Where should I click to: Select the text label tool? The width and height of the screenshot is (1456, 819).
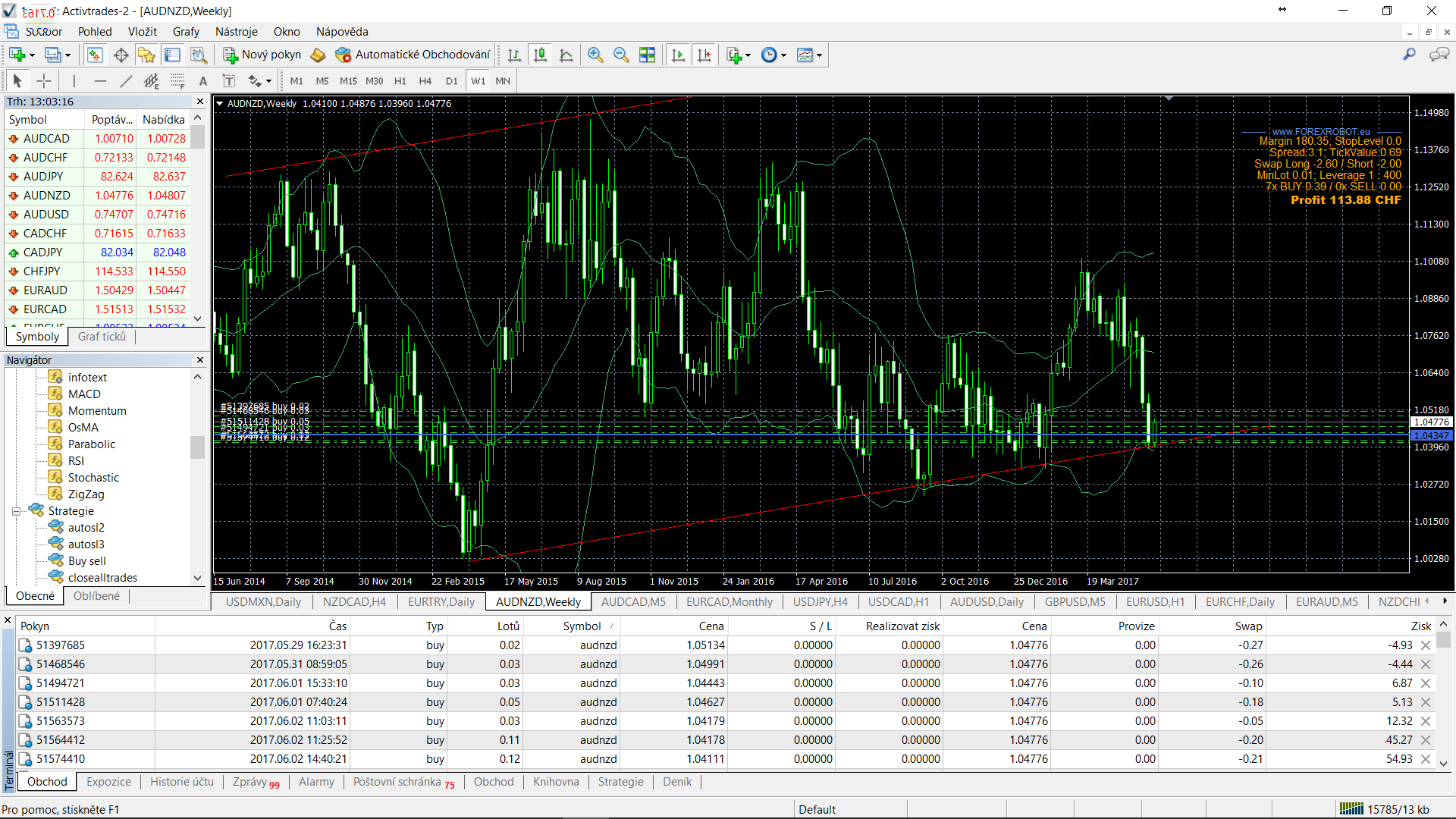[x=202, y=81]
